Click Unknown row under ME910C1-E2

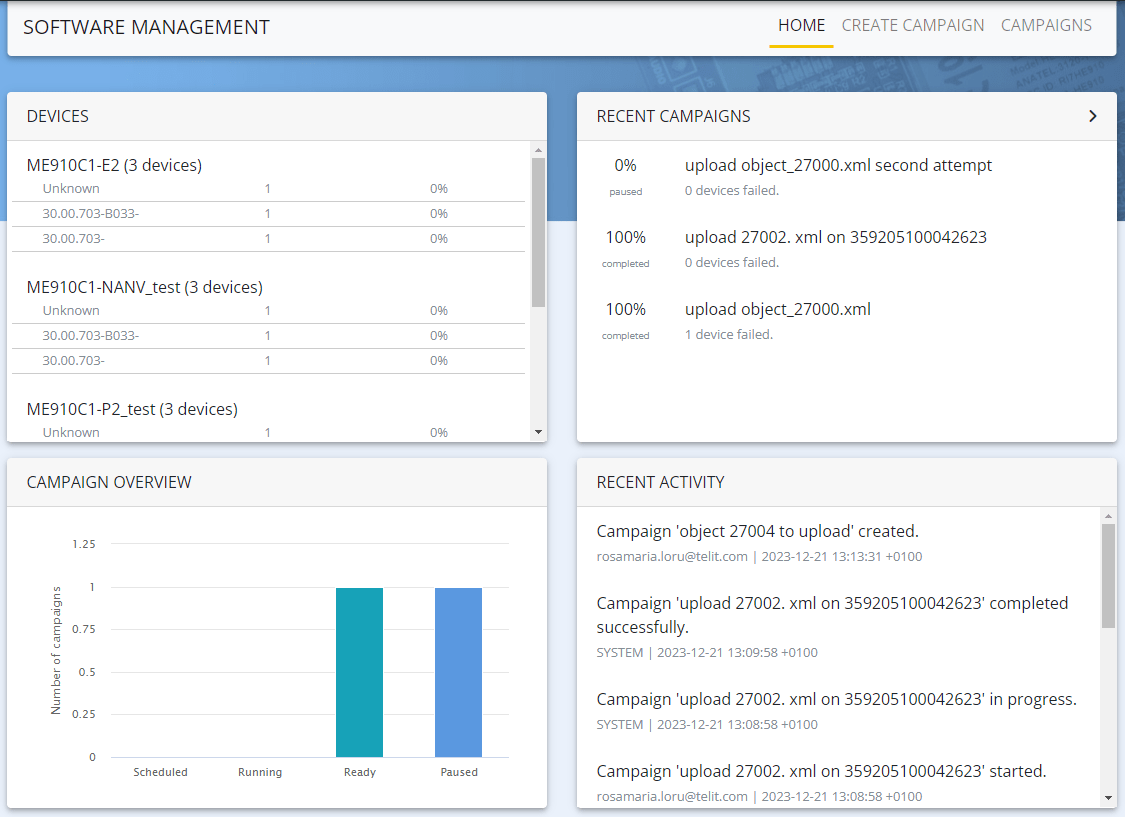(268, 189)
